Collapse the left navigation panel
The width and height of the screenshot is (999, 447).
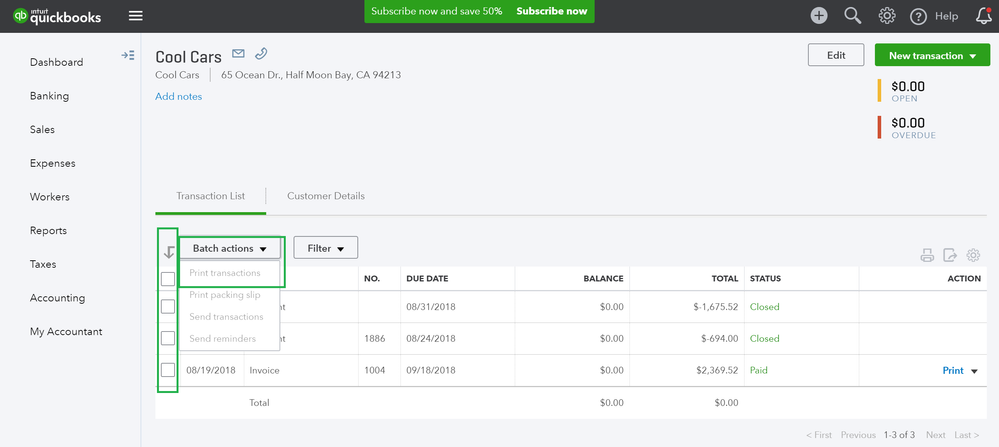click(128, 56)
